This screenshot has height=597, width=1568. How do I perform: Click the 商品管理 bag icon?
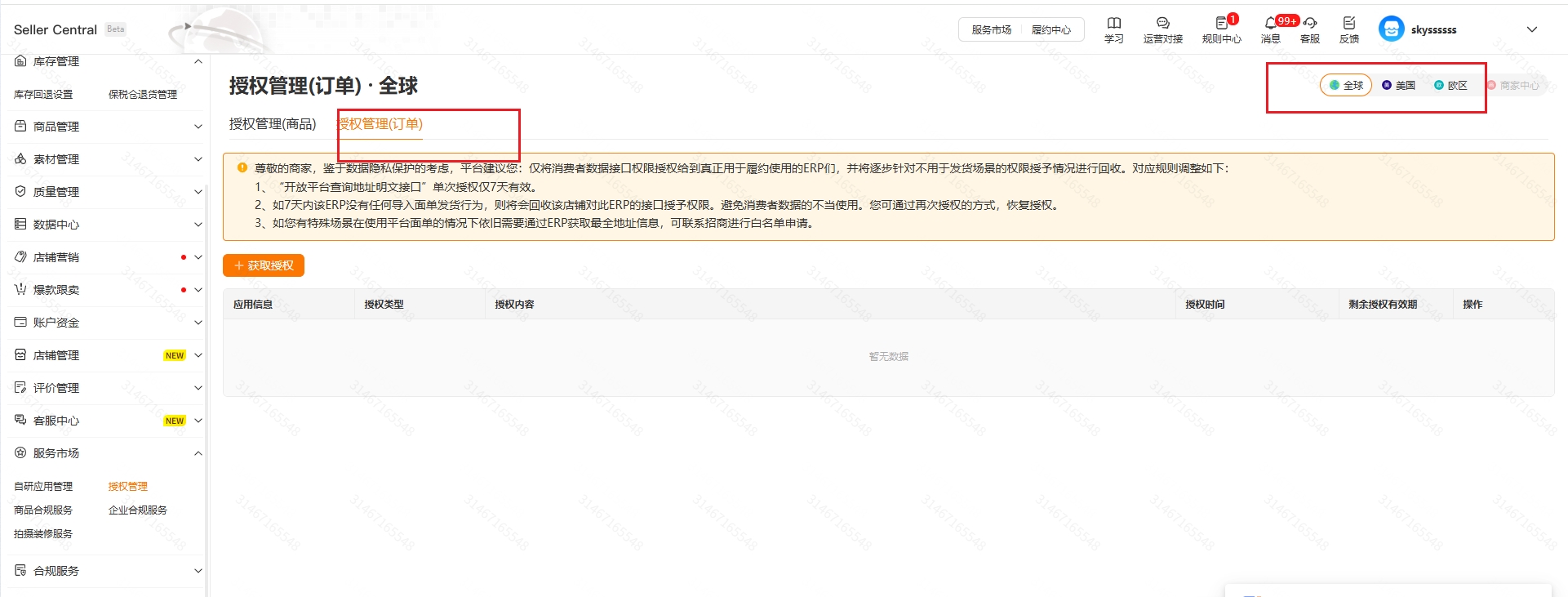pyautogui.click(x=20, y=127)
